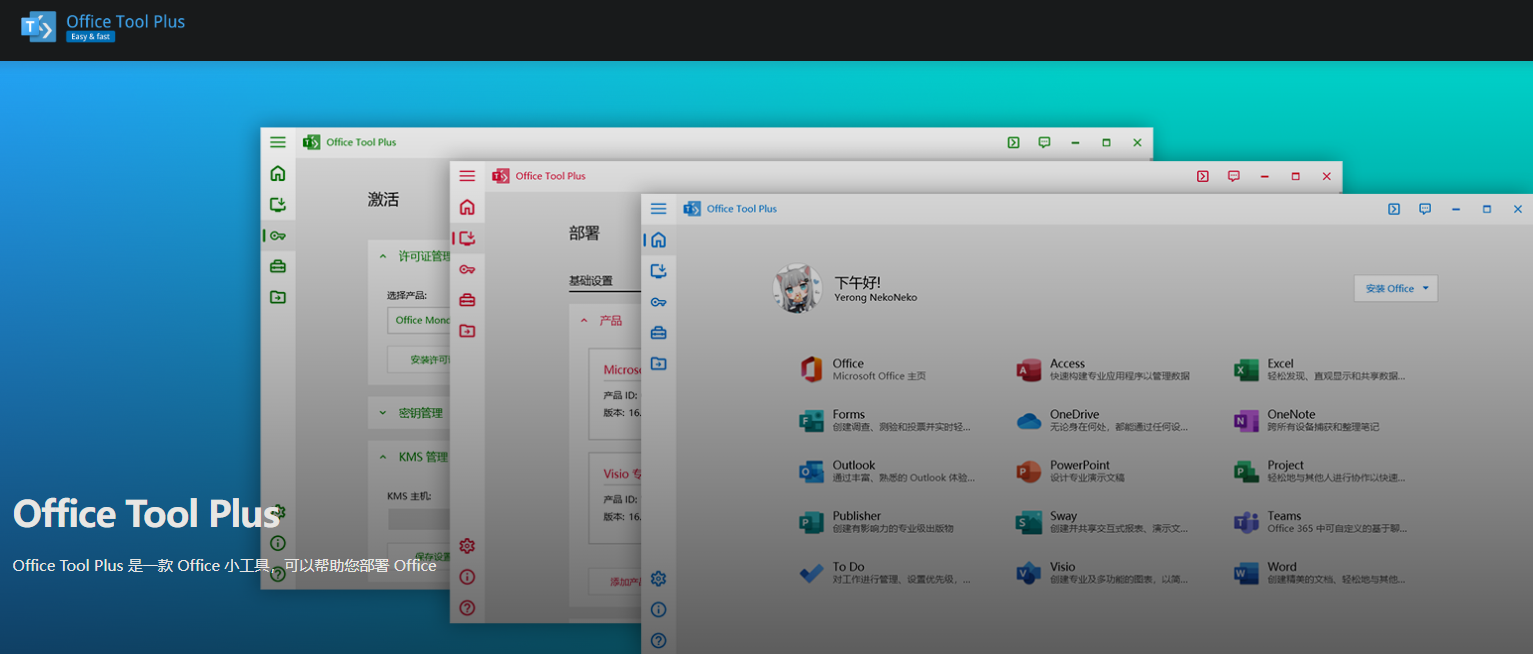The width and height of the screenshot is (1533, 654).
Task: Open feedback chat icon in blue window title bar
Action: coord(1425,209)
